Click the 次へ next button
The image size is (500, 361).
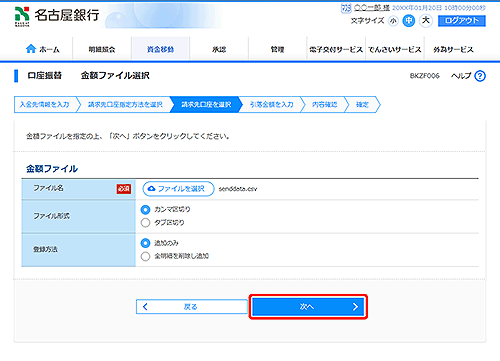pyautogui.click(x=308, y=307)
